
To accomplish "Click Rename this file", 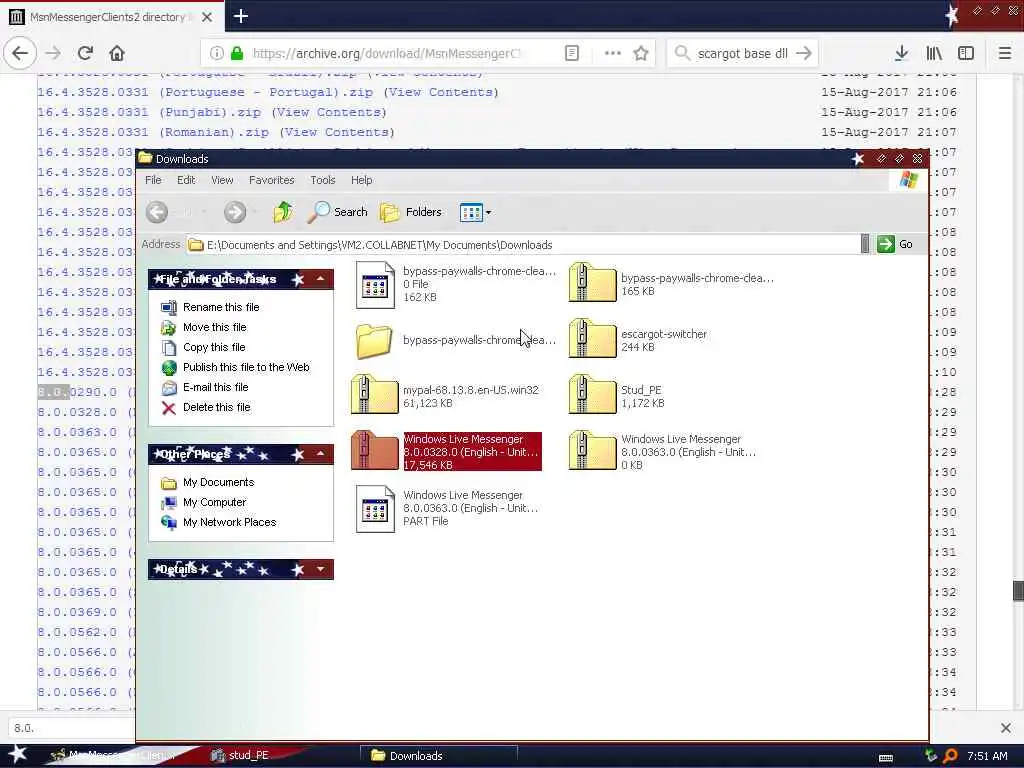I will [221, 307].
